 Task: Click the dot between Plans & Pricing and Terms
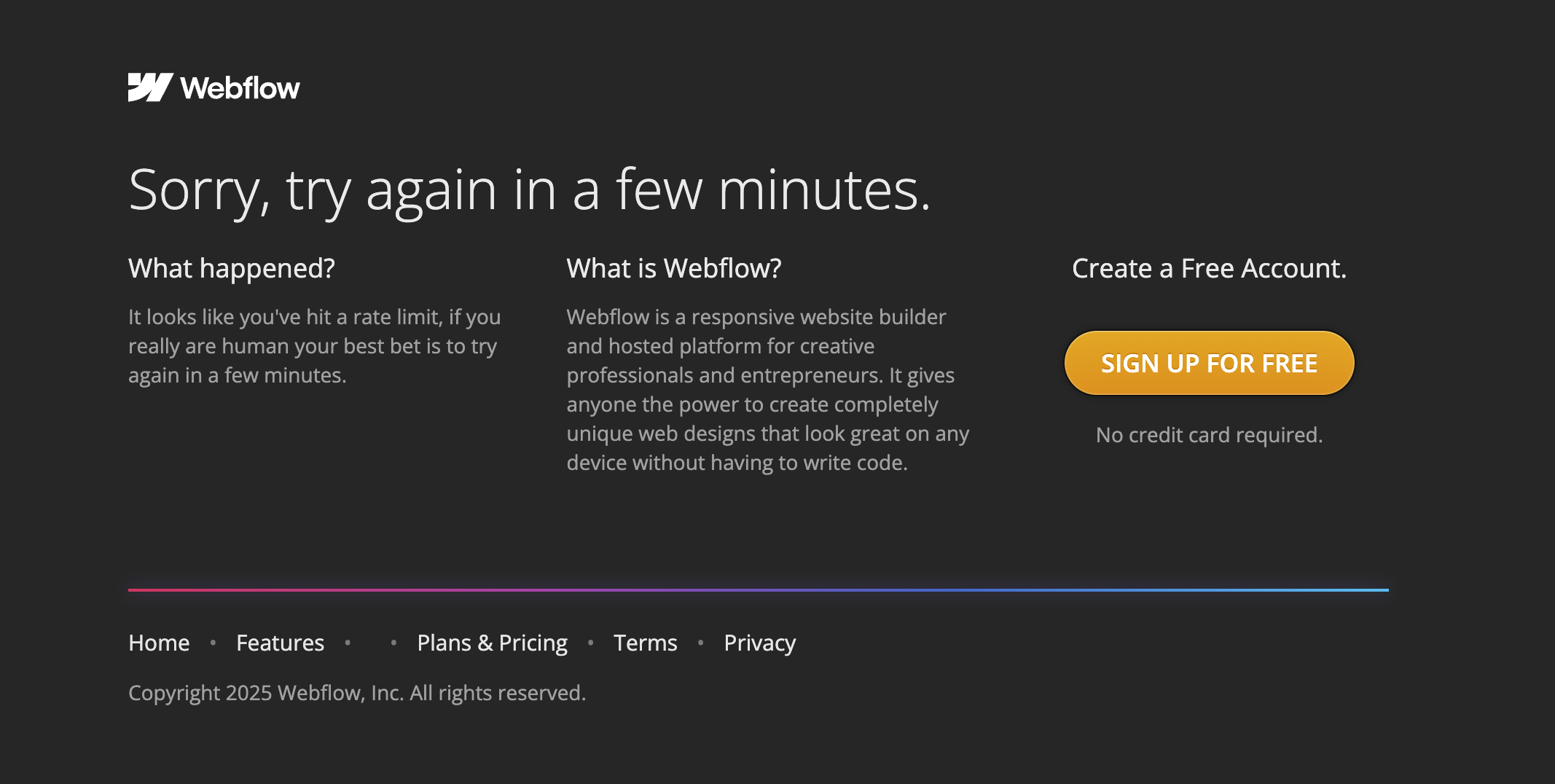[590, 643]
